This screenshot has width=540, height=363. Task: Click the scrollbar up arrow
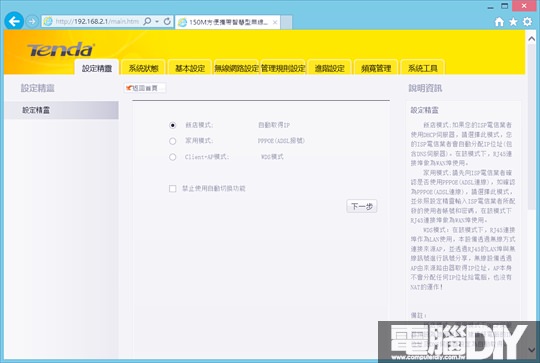[531, 39]
